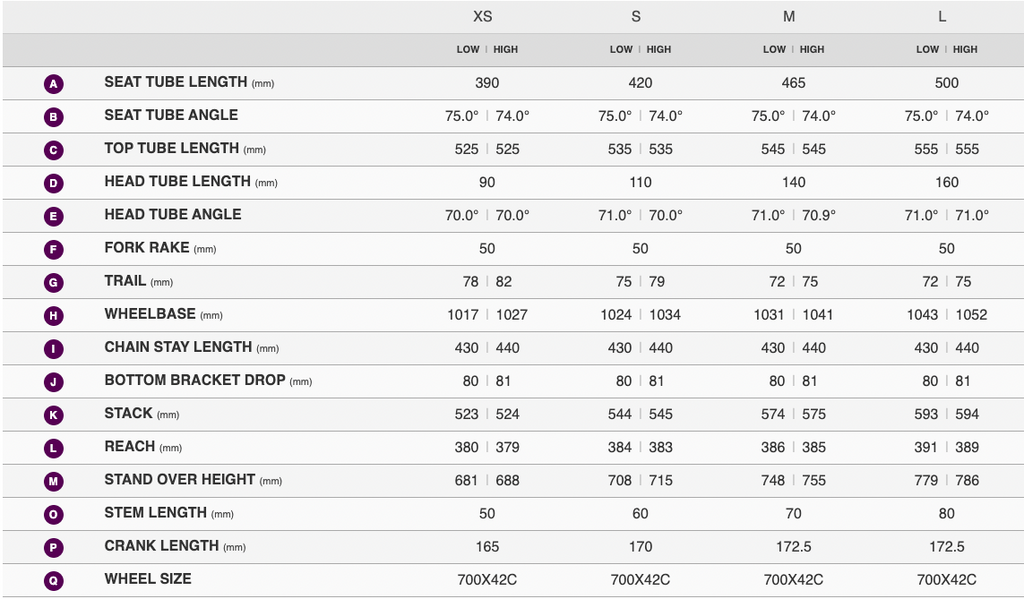
Task: Click the J badge beside Bottom Bracket Drop
Action: tap(54, 381)
